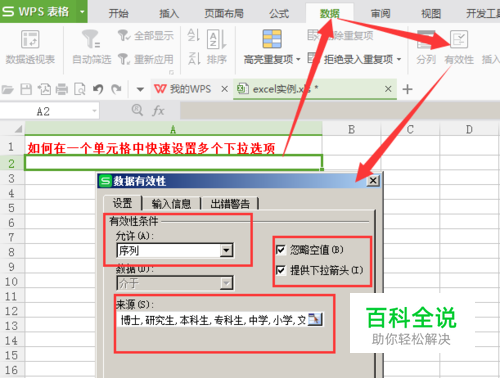The image size is (500, 378).
Task: Select the column A header
Action: (173, 129)
